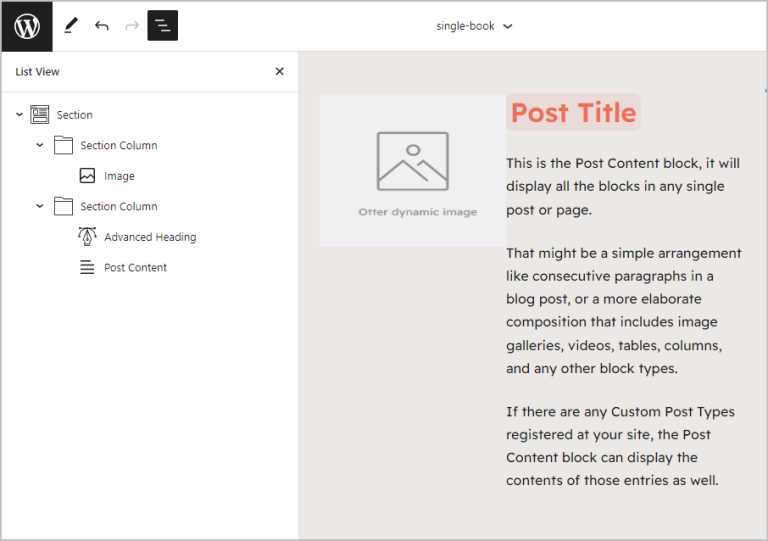
Task: Select Advanced Heading in list view
Action: pyautogui.click(x=150, y=237)
